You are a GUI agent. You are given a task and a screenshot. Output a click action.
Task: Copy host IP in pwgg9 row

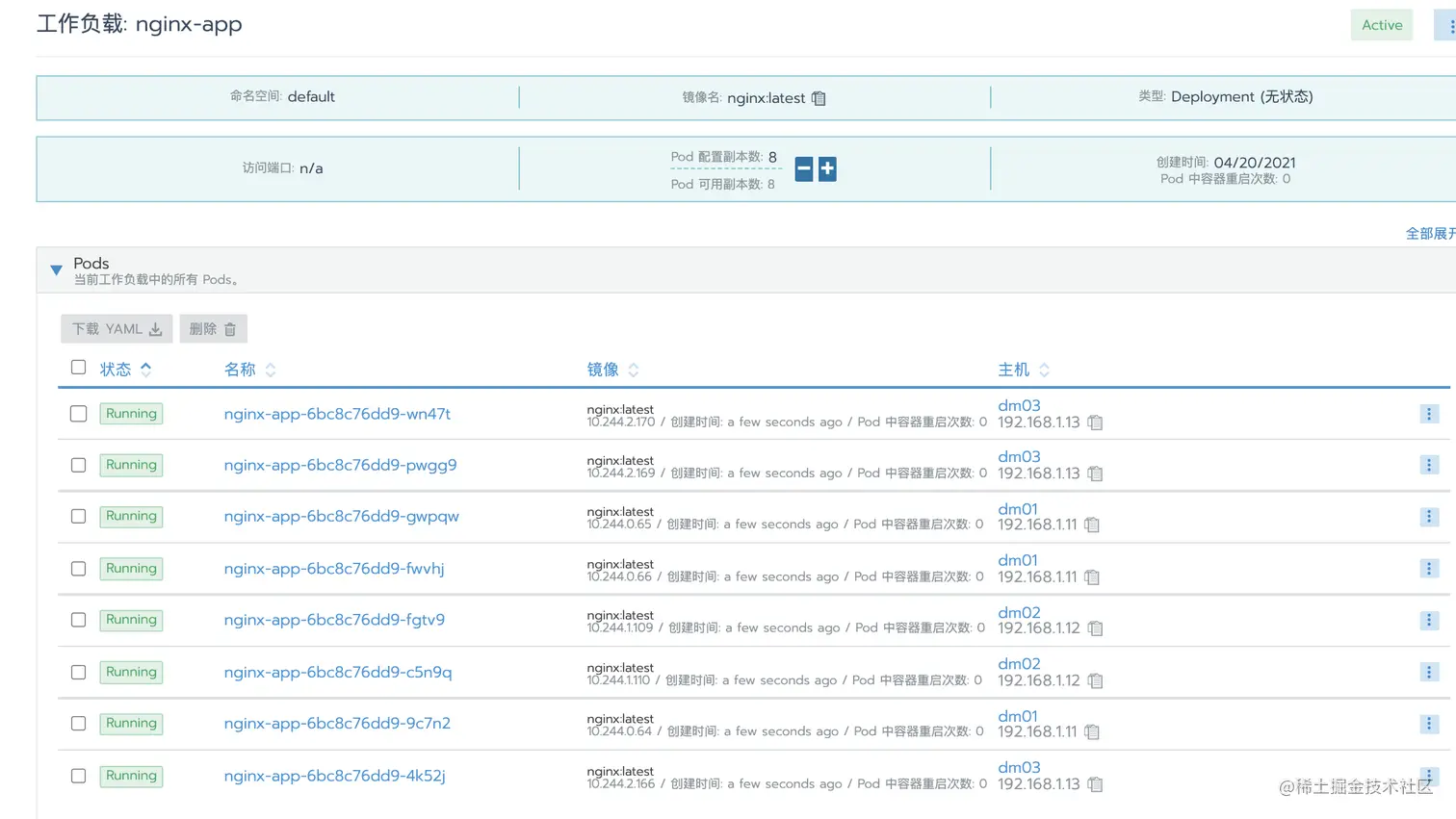click(x=1095, y=473)
